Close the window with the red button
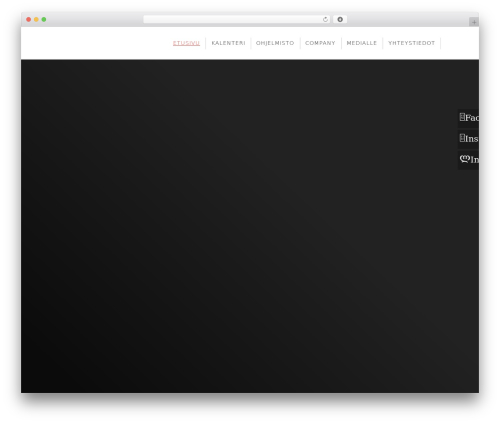The height and width of the screenshot is (423, 500). 29,19
